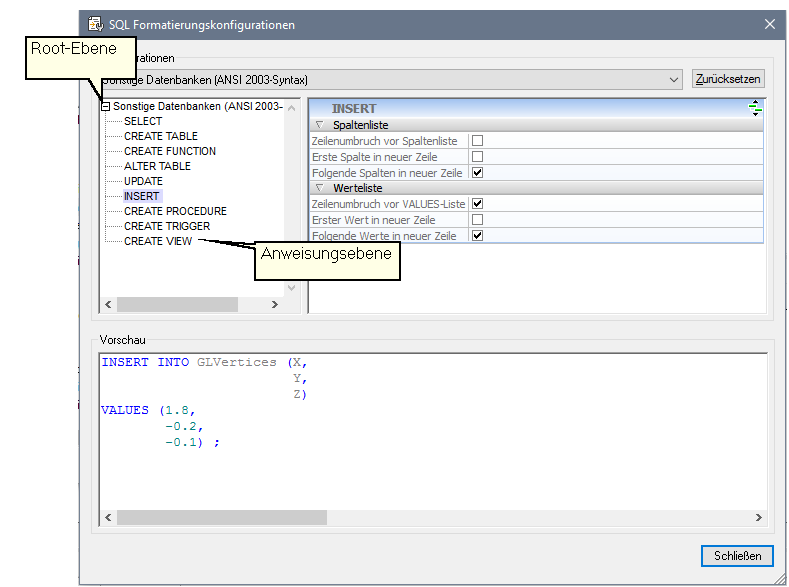Open the database configuration dropdown
The height and width of the screenshot is (587, 789).
pos(673,80)
